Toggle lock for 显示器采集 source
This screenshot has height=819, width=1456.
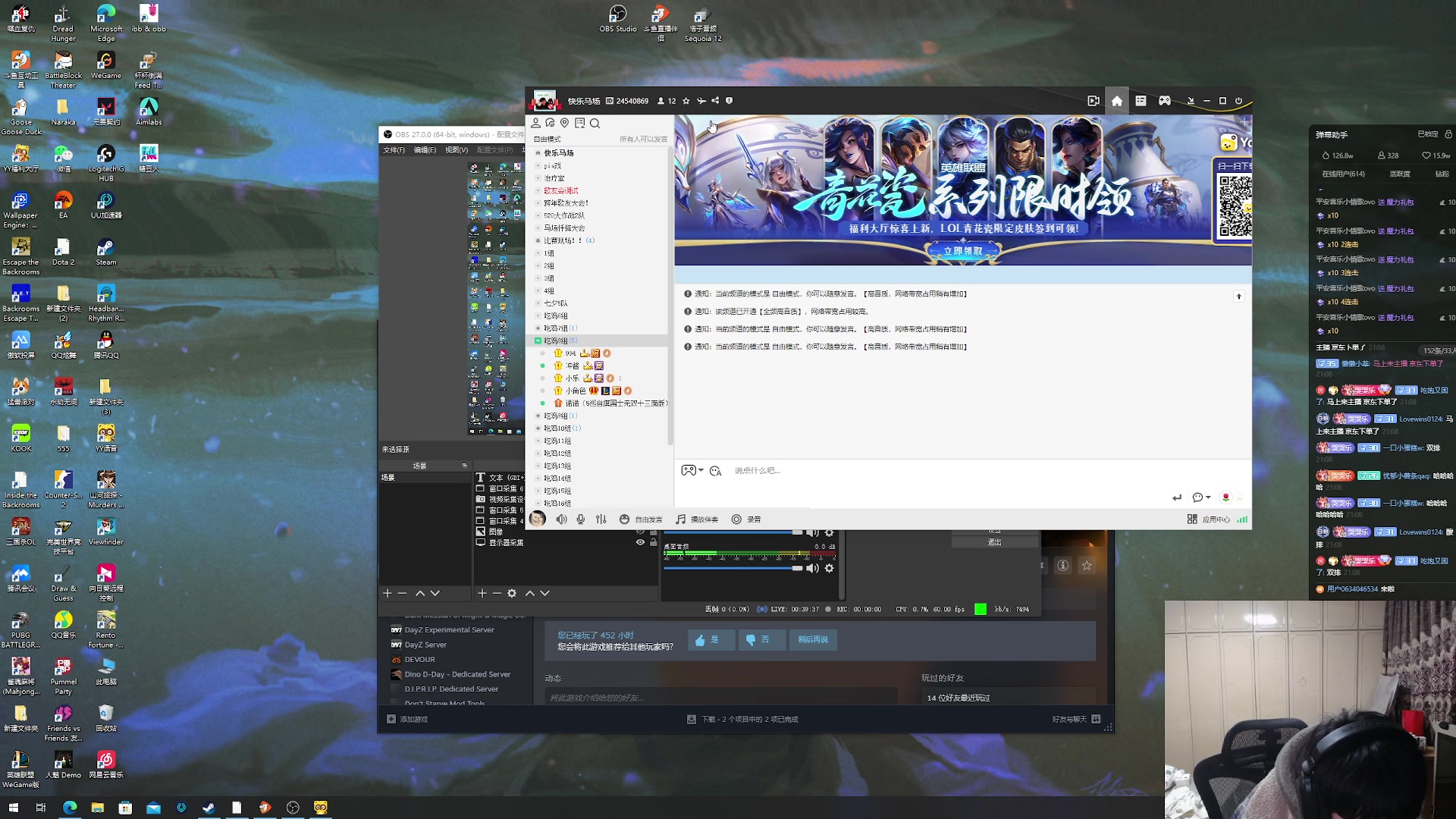coord(653,542)
